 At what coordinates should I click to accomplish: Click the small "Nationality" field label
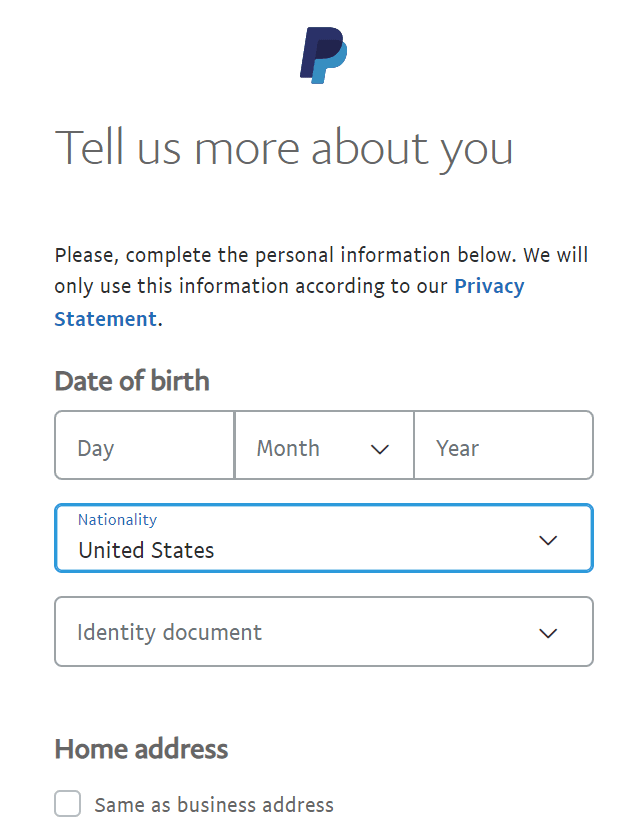tap(117, 520)
